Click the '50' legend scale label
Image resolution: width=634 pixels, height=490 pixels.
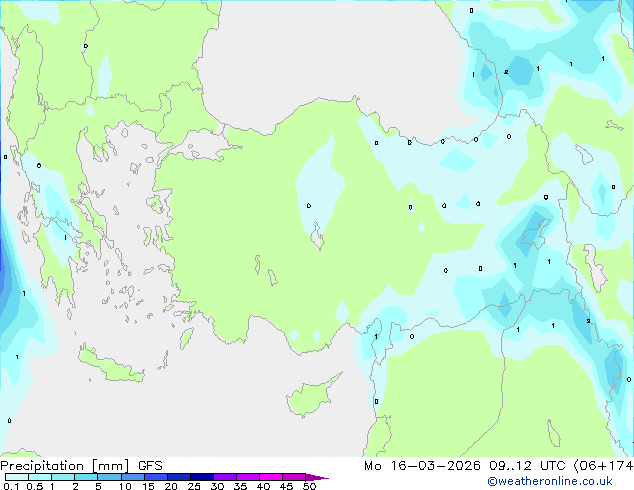pos(309,486)
